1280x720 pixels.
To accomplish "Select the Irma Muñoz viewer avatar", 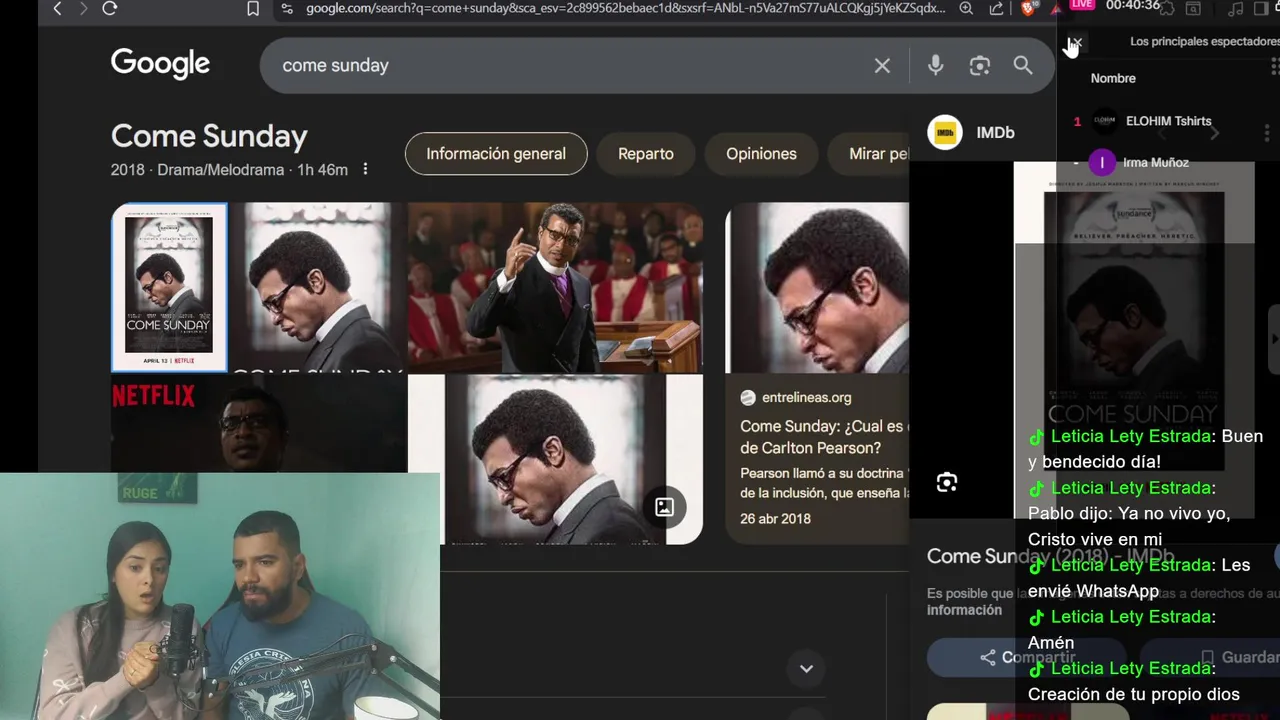I will click(x=1102, y=162).
